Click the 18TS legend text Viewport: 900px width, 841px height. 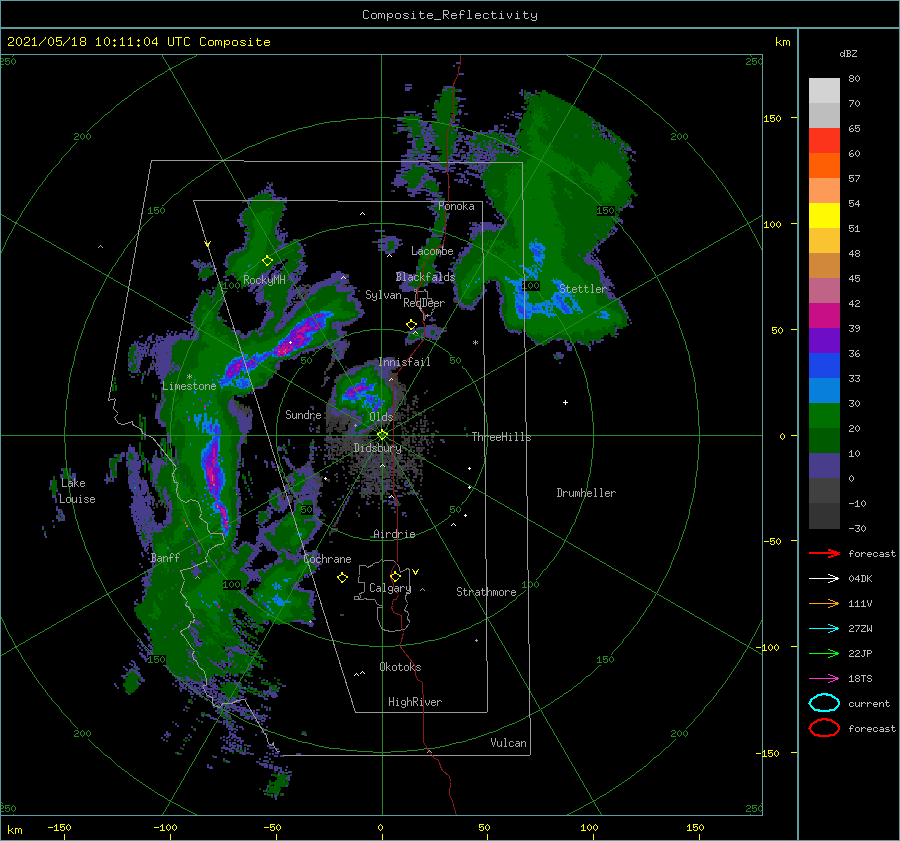[x=860, y=679]
